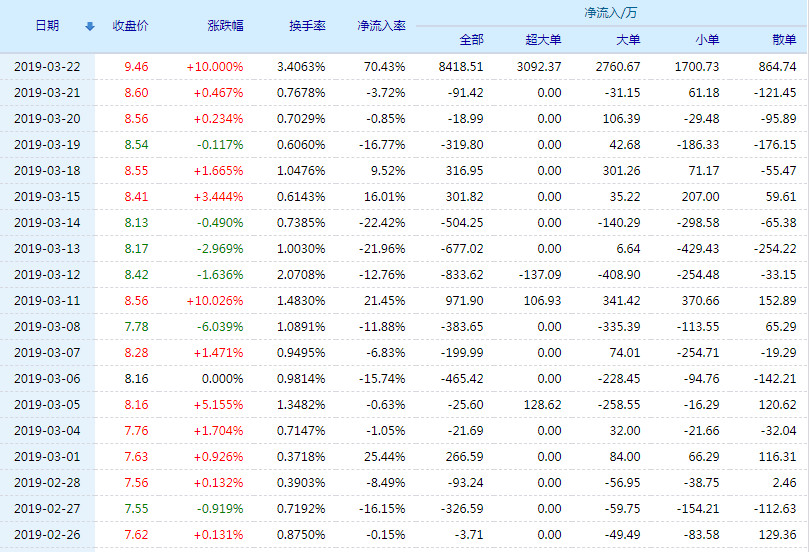812x552 pixels.
Task: Sort by 日期 column header
Action: tap(47, 26)
